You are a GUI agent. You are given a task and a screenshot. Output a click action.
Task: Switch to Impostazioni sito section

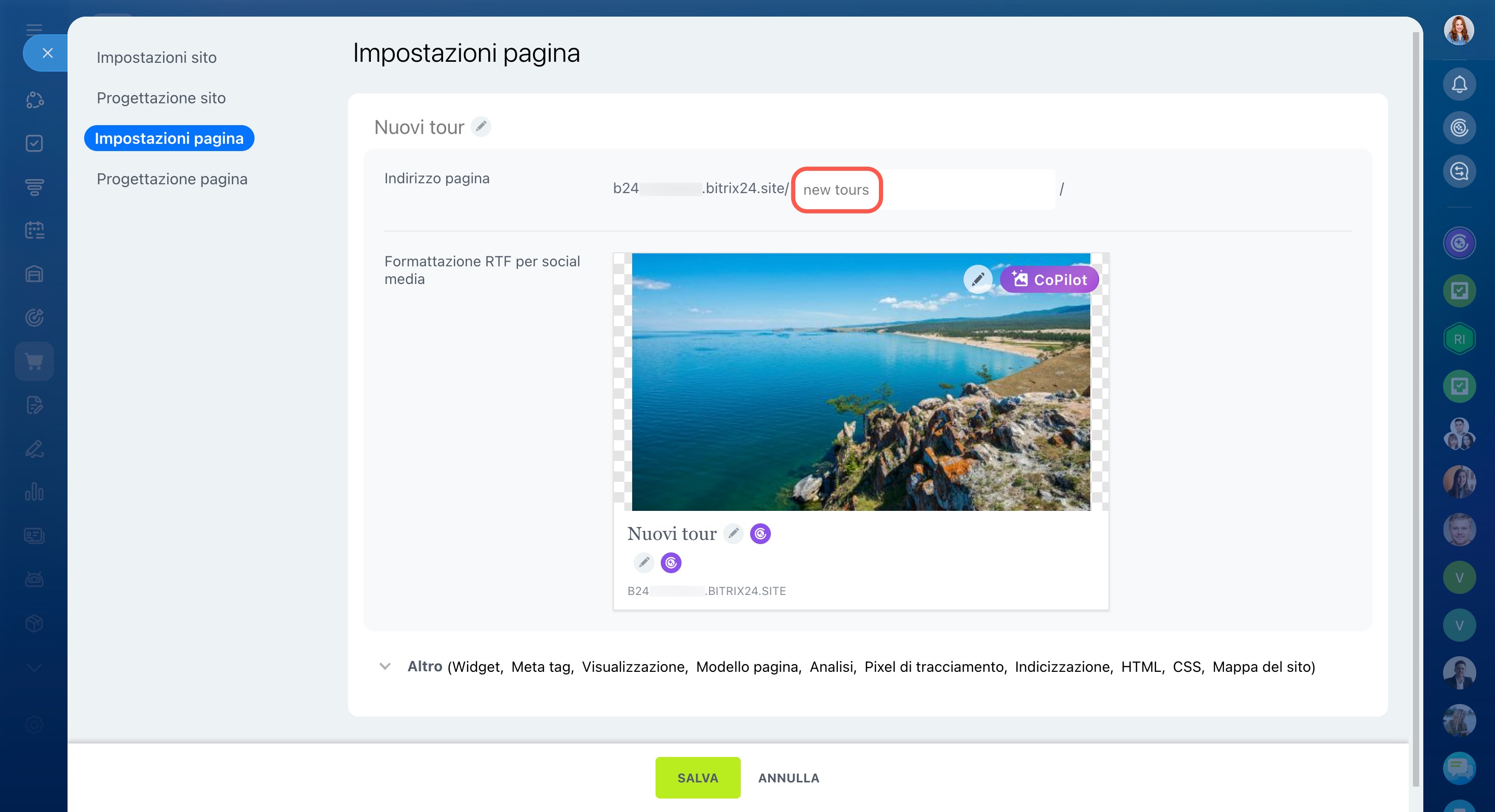156,58
